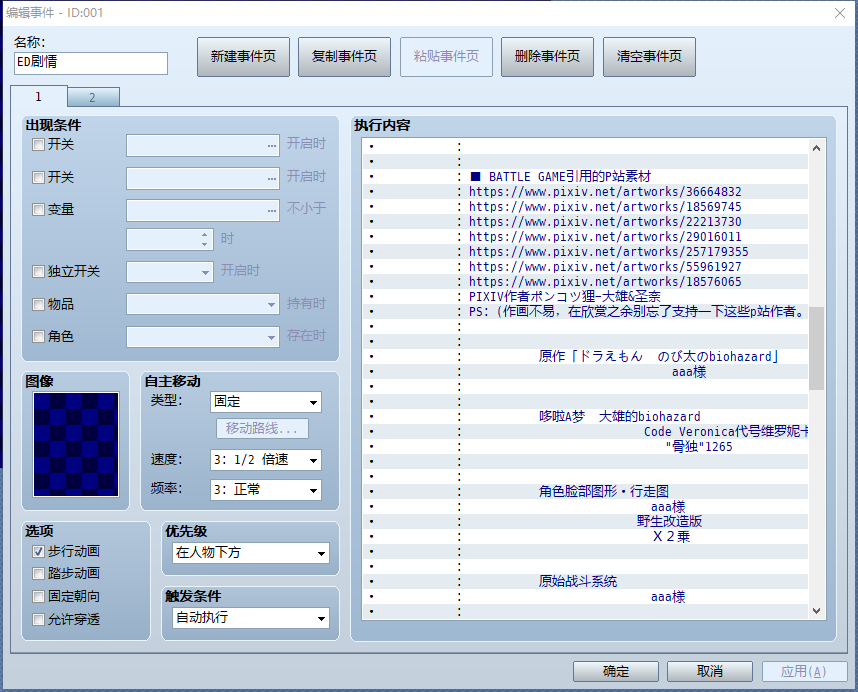Open the 速度 dropdown showing 1/2 倍速
Image resolution: width=858 pixels, height=692 pixels.
click(x=265, y=460)
